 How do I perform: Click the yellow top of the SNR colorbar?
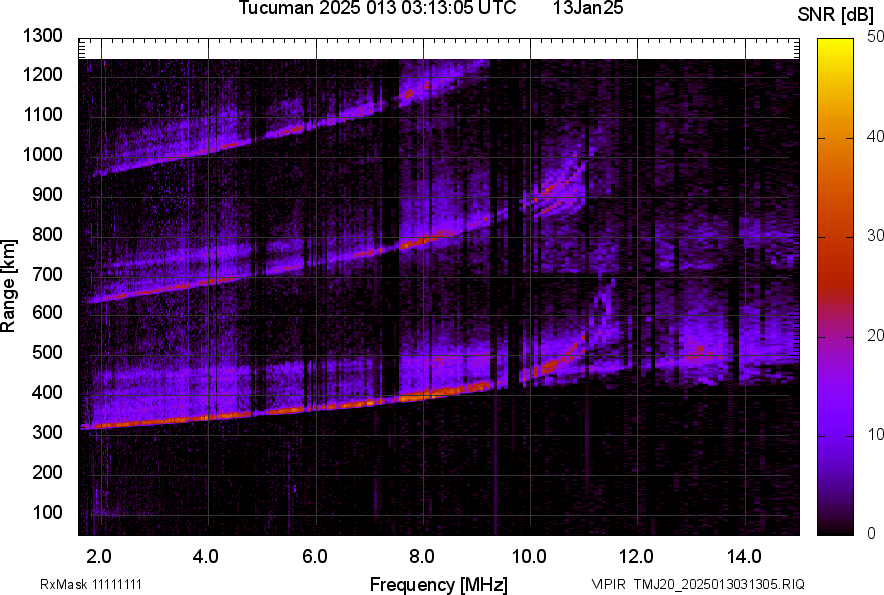click(835, 46)
